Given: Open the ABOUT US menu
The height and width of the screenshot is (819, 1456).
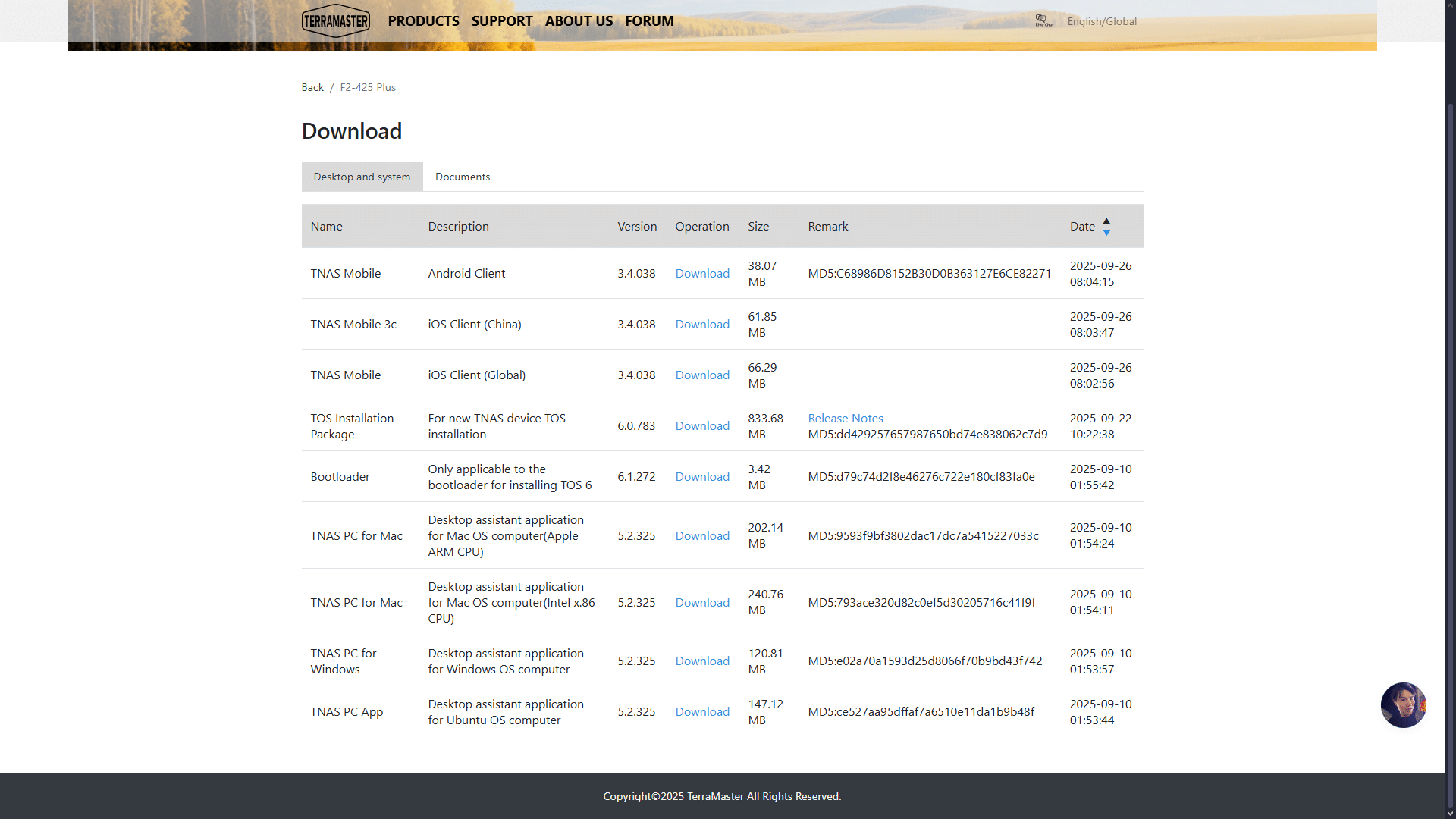Looking at the screenshot, I should 579,21.
